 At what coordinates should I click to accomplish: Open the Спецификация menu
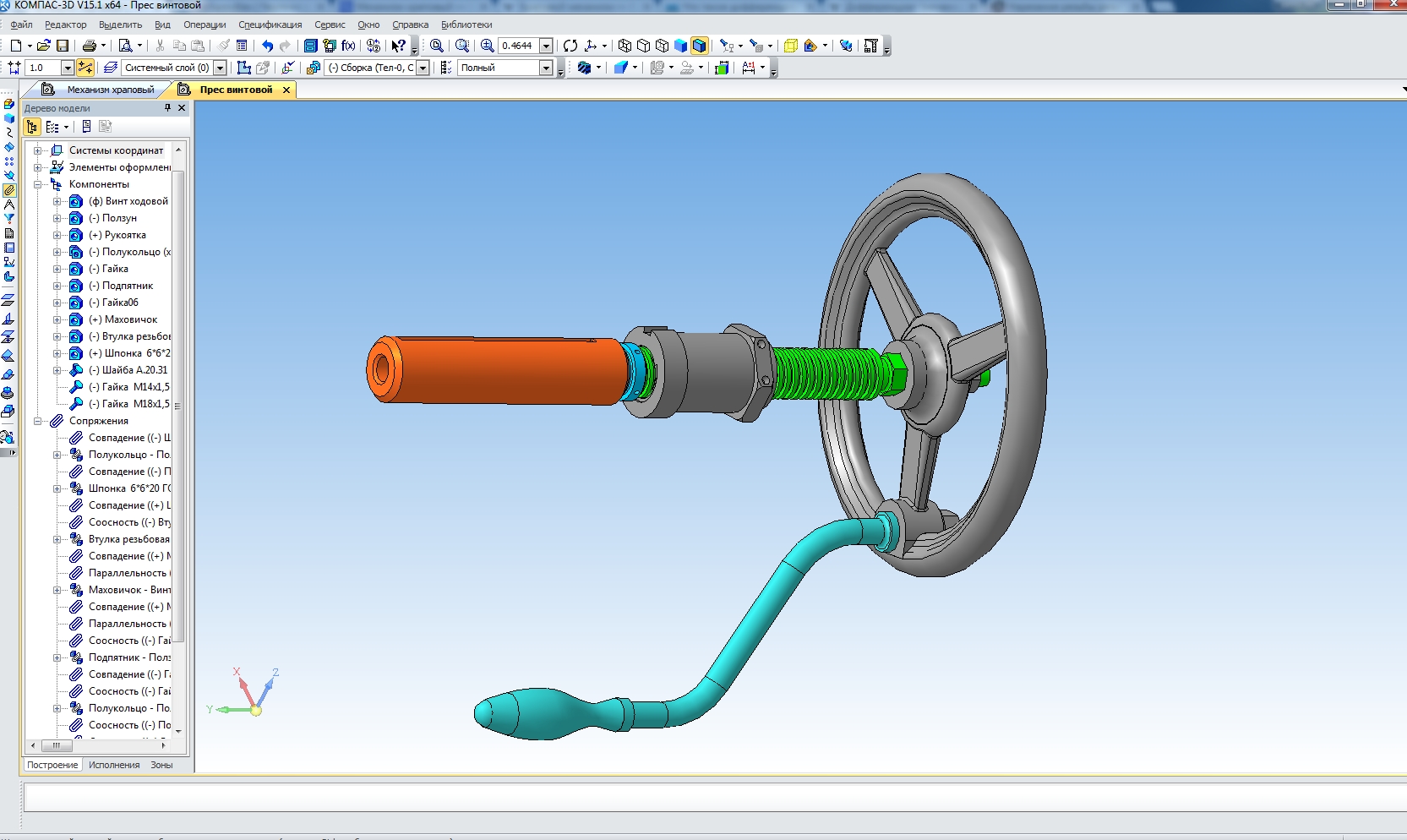pyautogui.click(x=270, y=25)
